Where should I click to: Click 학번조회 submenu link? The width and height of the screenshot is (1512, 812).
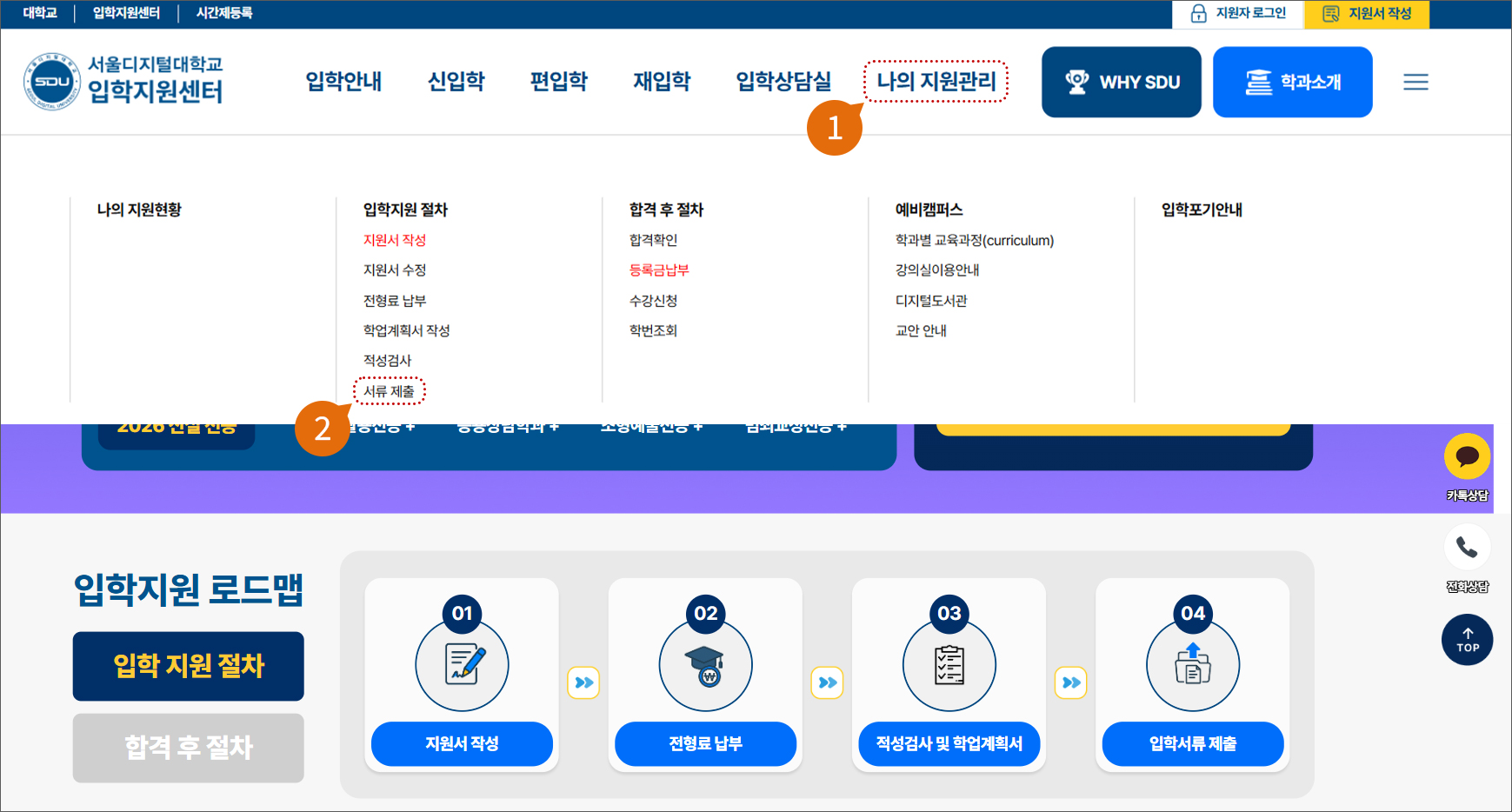653,330
